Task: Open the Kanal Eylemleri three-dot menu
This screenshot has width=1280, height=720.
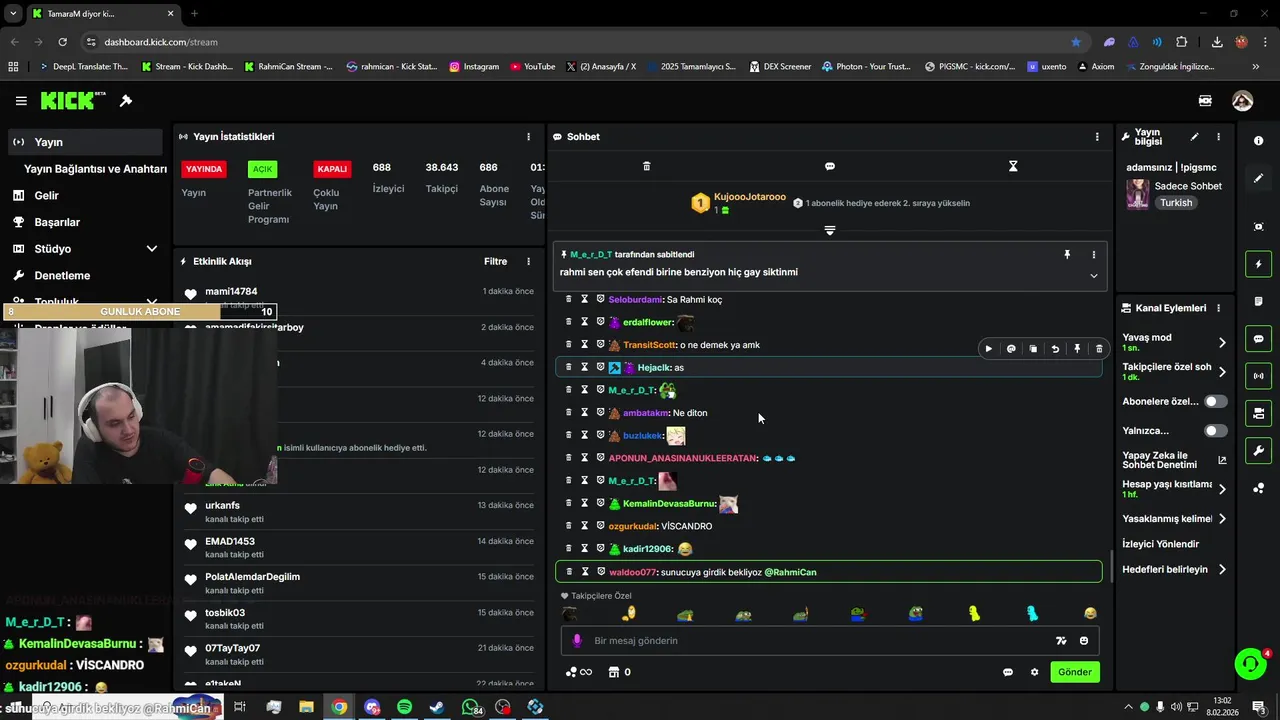Action: (1218, 308)
